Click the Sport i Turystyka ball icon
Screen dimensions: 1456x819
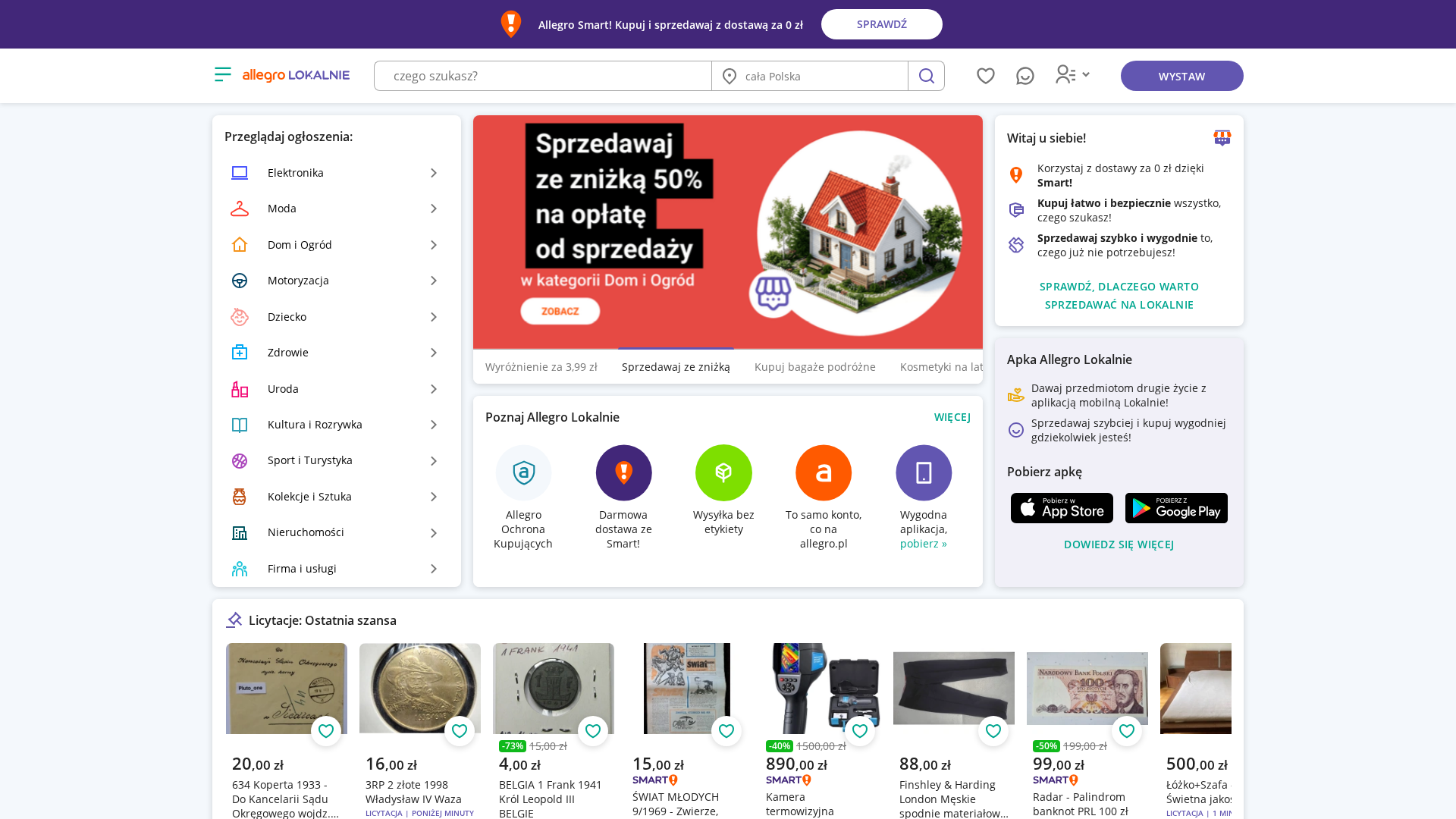pos(240,460)
